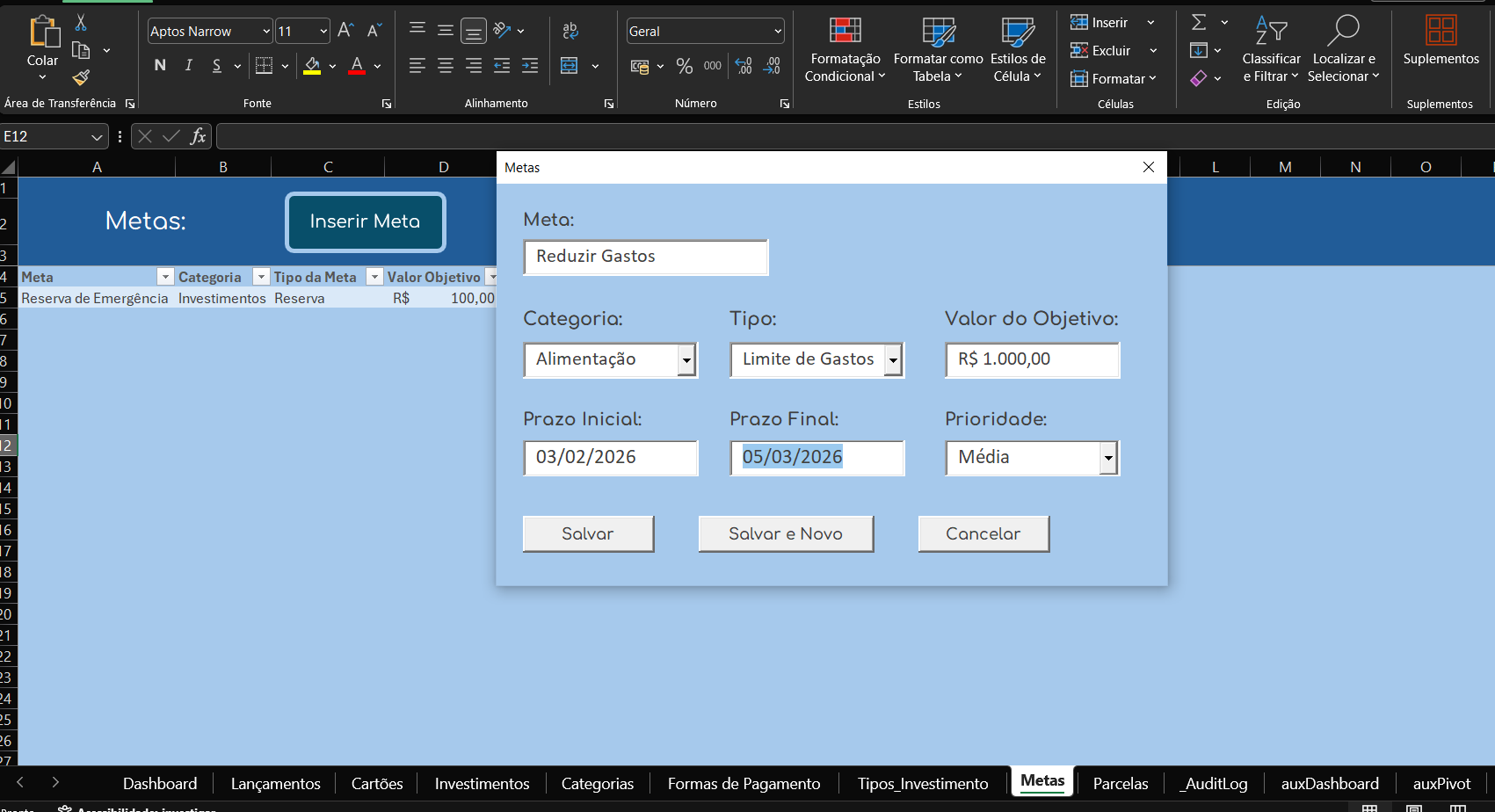Click the borders icon in Fonte group
Screen dimensions: 1495x812
tap(264, 65)
